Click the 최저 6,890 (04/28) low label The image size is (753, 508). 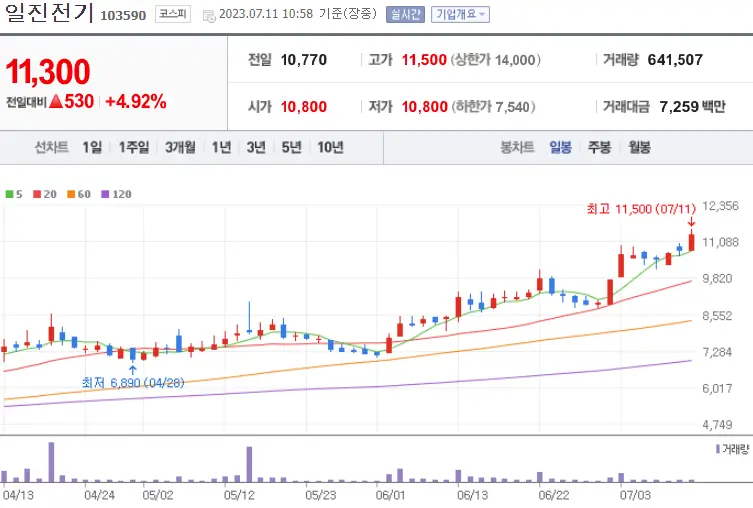[x=133, y=383]
